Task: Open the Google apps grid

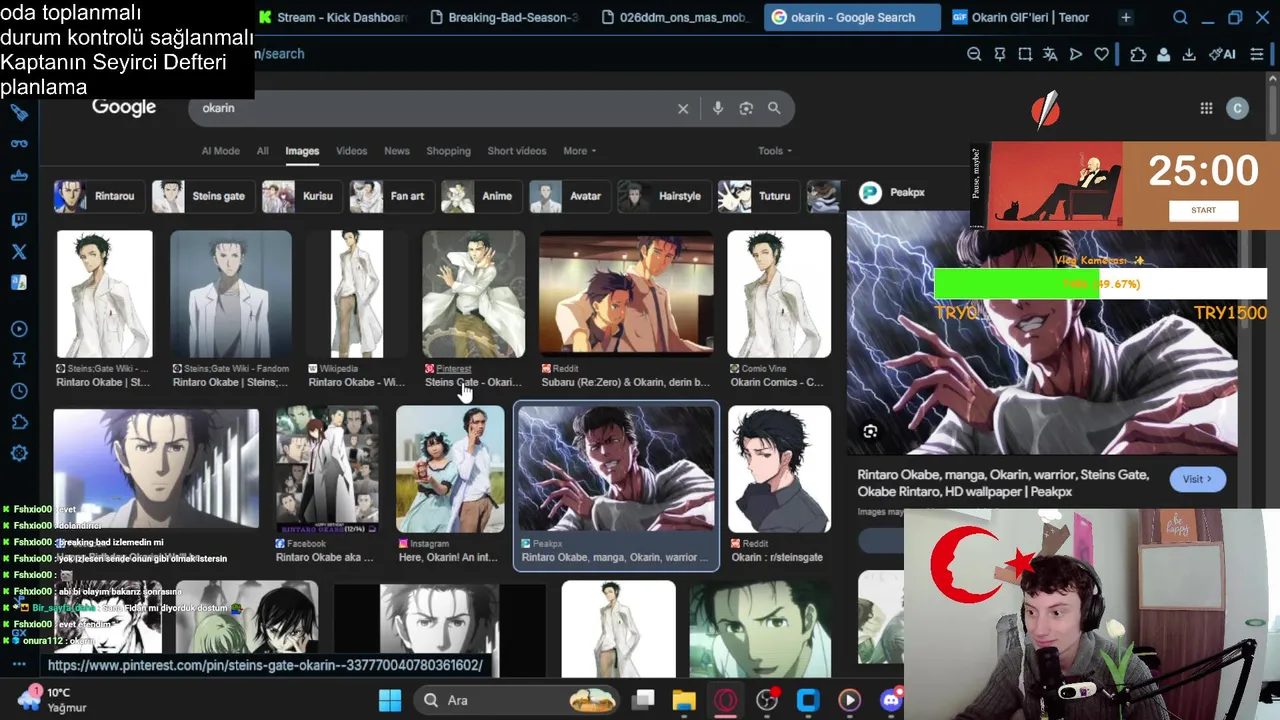Action: tap(1206, 108)
